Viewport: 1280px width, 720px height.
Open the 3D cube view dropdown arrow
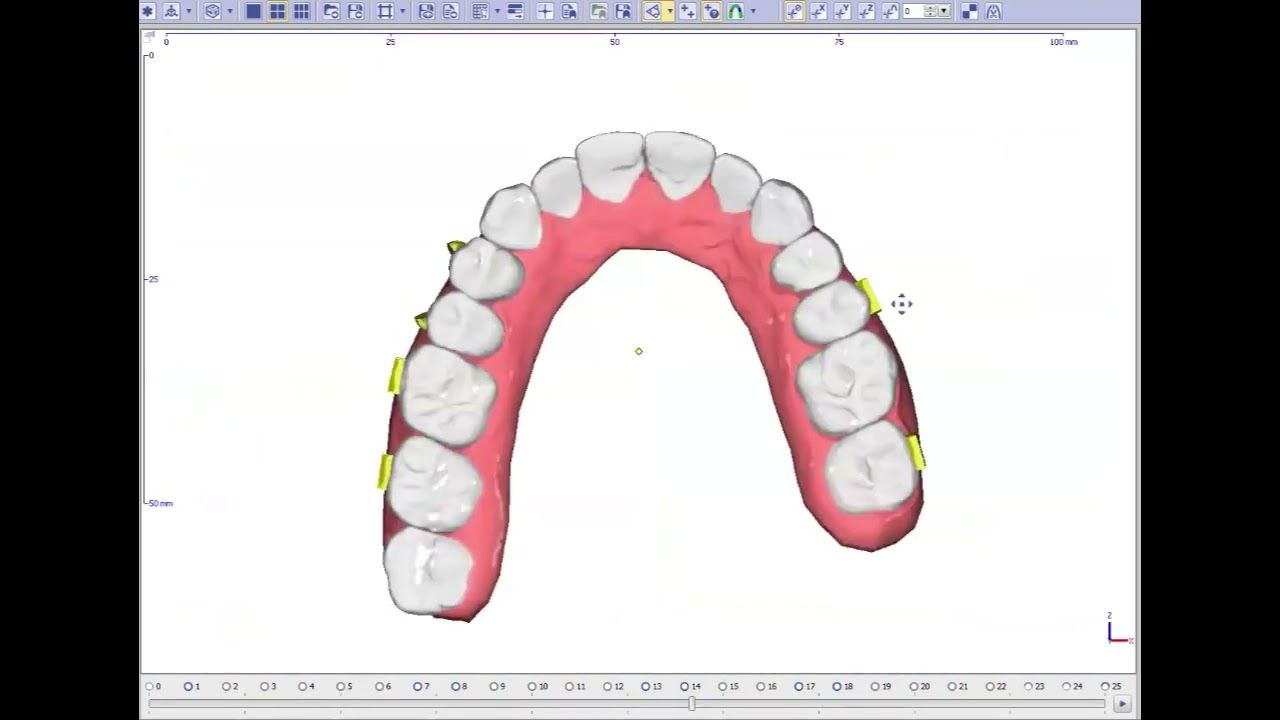point(230,12)
